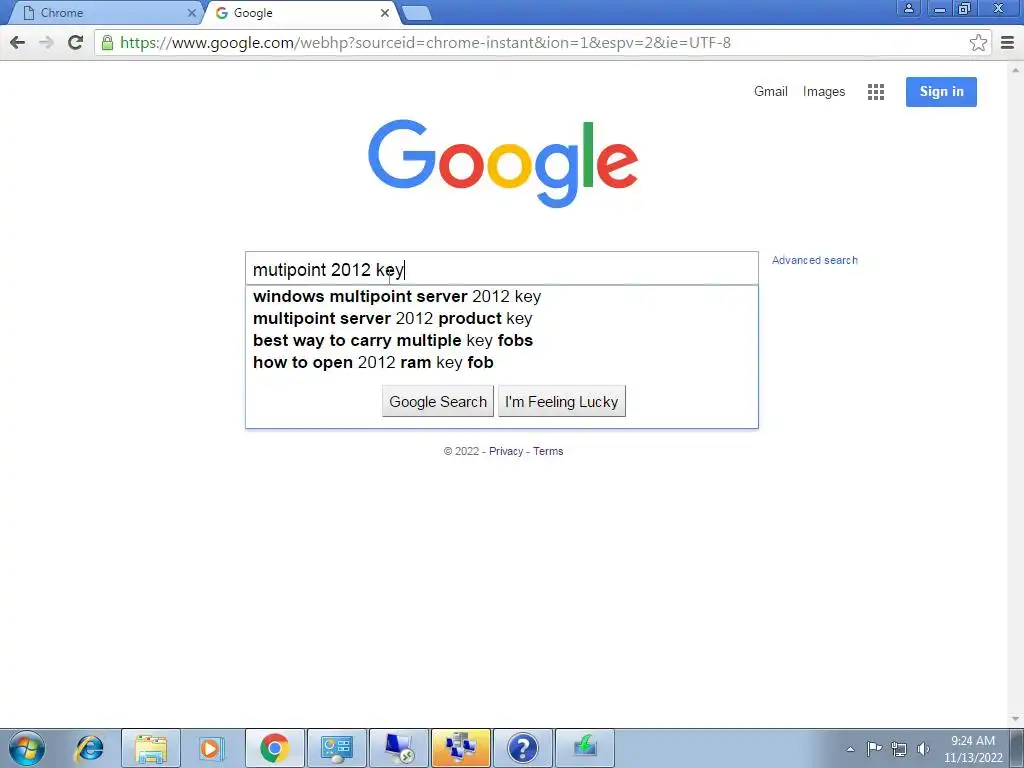1024x768 pixels.
Task: Click the browser Forward arrow
Action: (x=46, y=43)
